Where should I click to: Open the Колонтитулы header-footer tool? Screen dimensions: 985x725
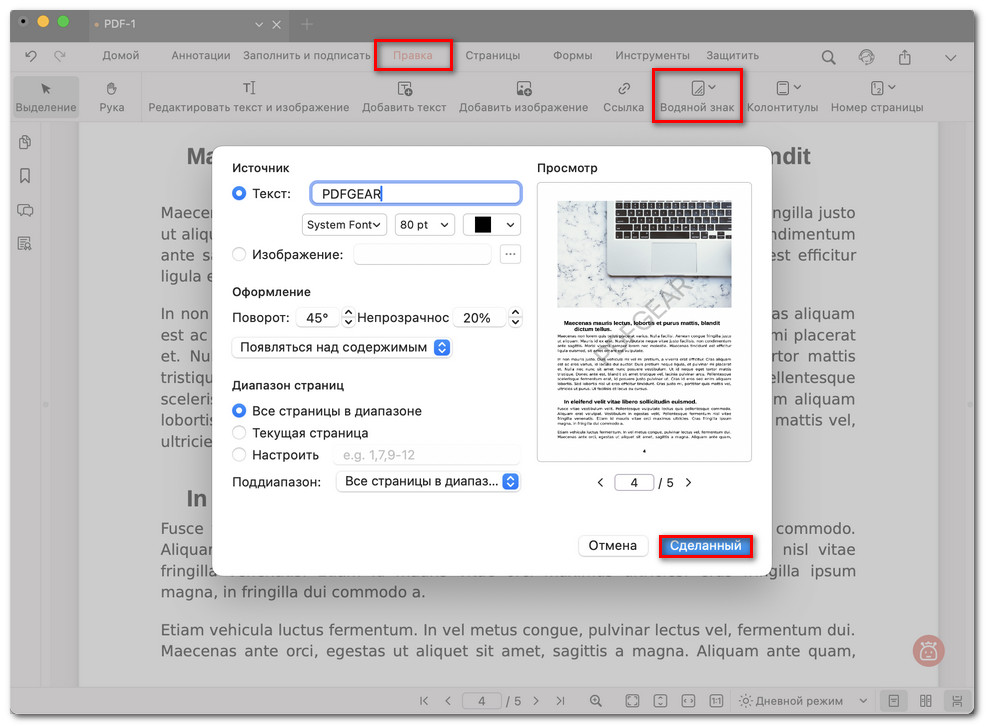(x=782, y=97)
